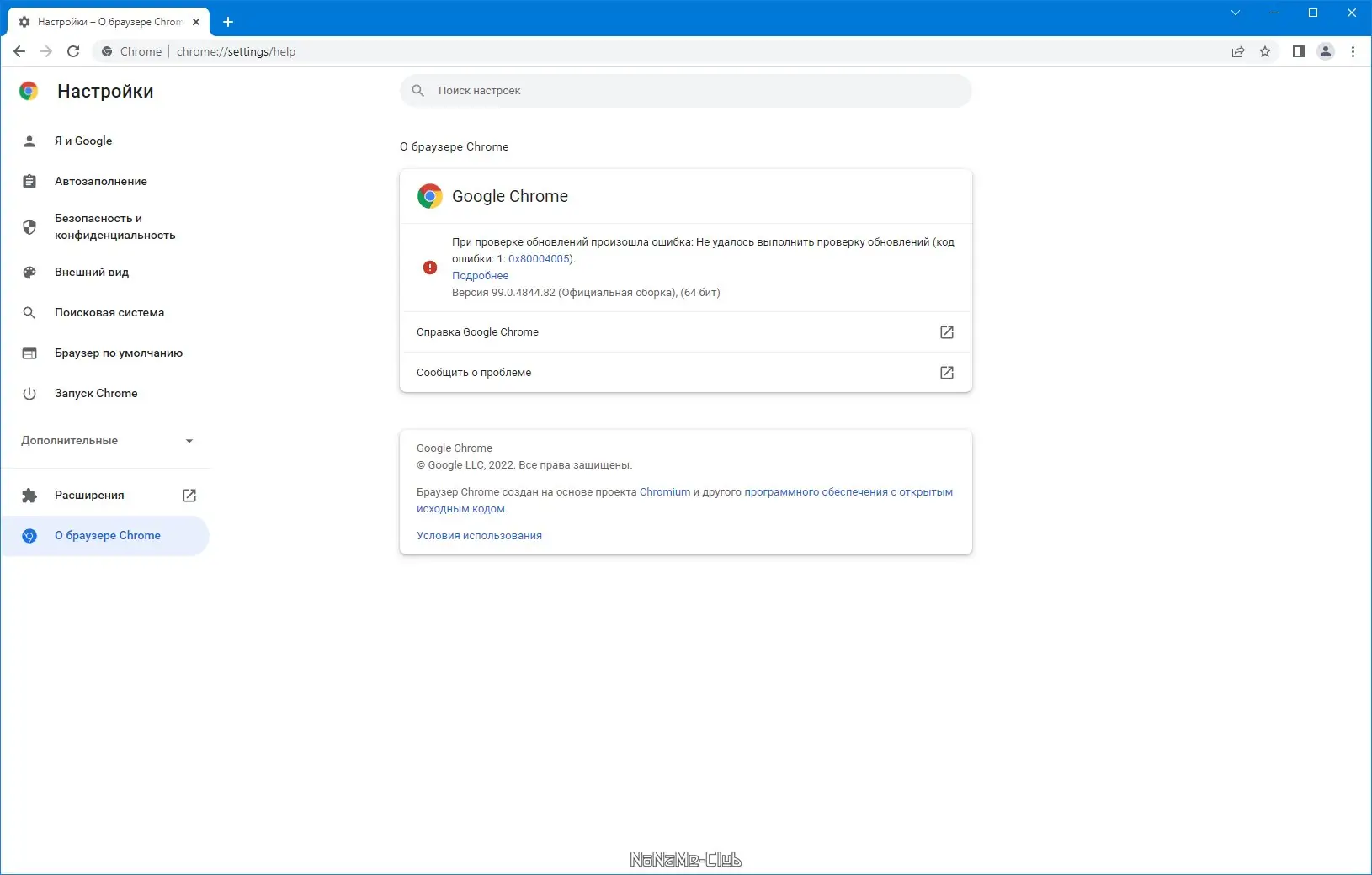Click the Версия 99.0.4844.82 version text
The height and width of the screenshot is (875, 1372).
586,293
